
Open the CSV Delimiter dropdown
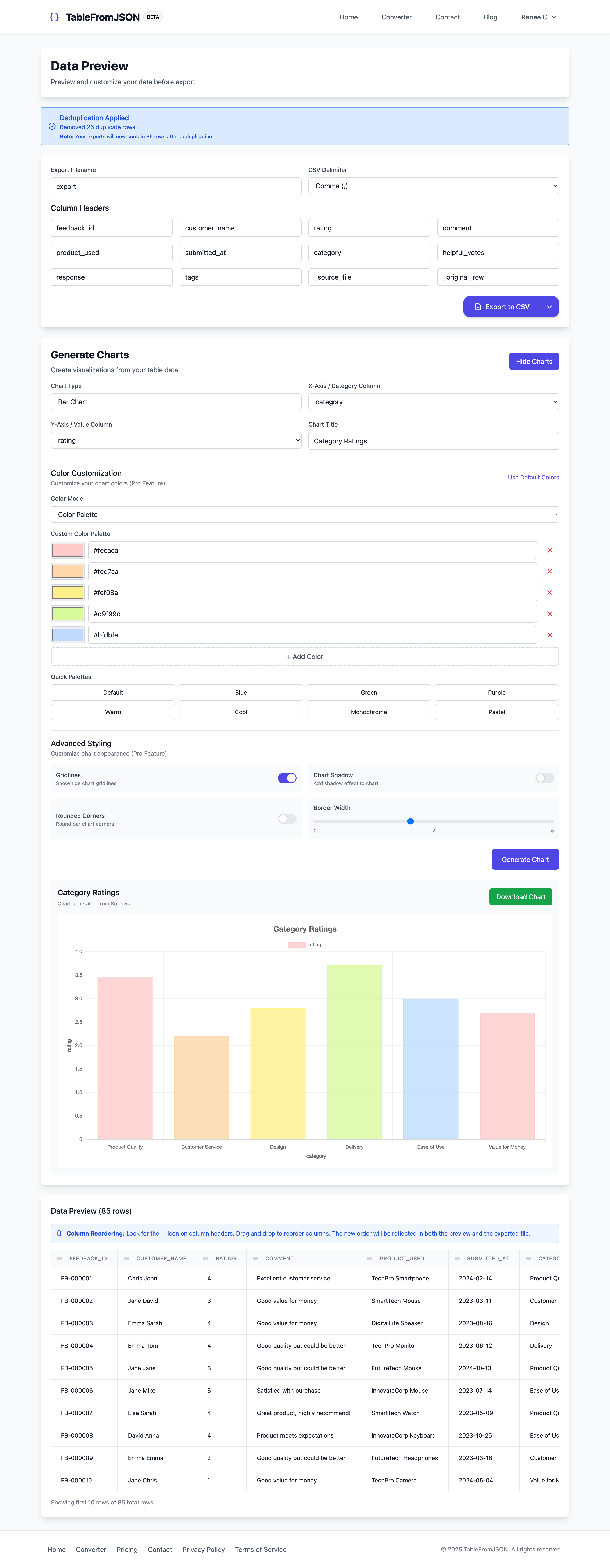pyautogui.click(x=433, y=186)
